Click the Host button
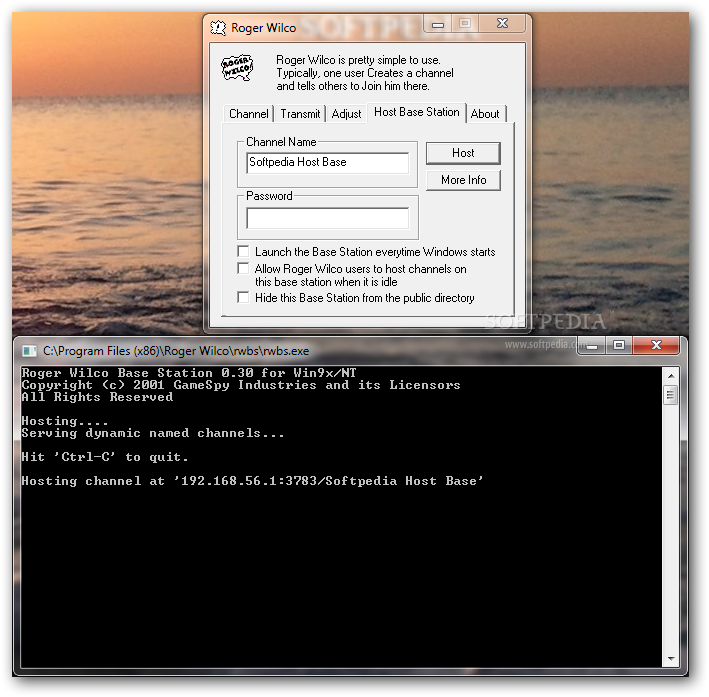Screen dimensions: 709x697 (463, 153)
